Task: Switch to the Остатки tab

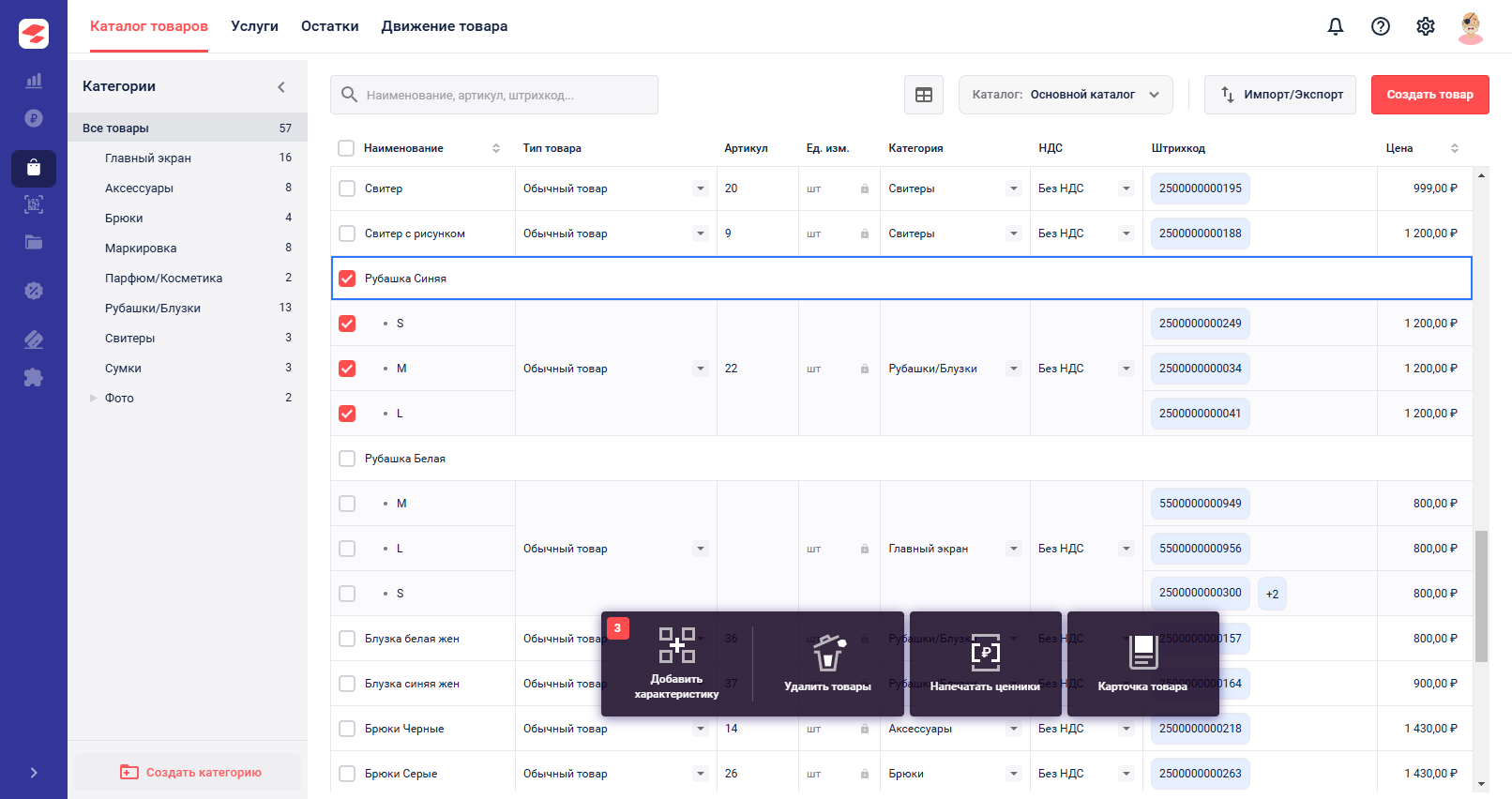Action: pos(329,26)
